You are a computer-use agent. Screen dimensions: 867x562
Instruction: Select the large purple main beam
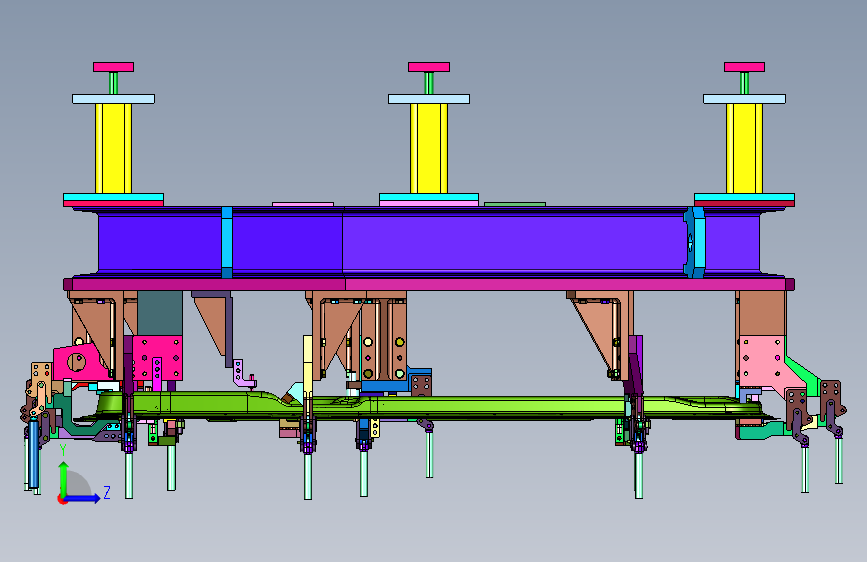[x=429, y=242]
